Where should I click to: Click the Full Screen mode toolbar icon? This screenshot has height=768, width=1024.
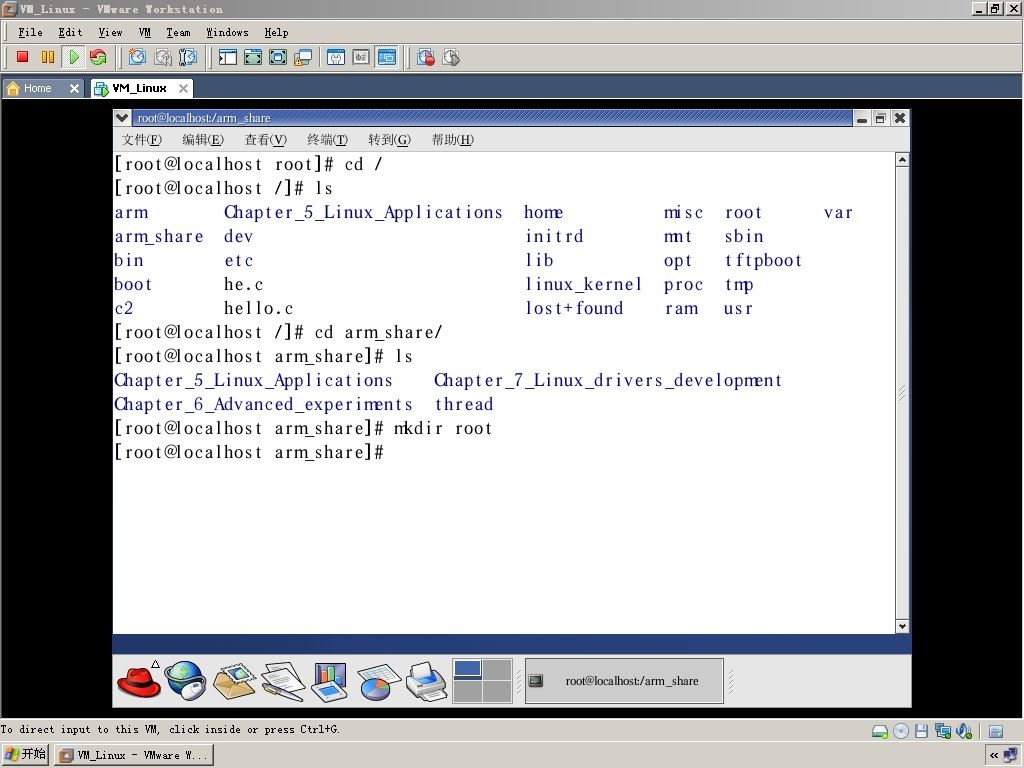tap(278, 57)
